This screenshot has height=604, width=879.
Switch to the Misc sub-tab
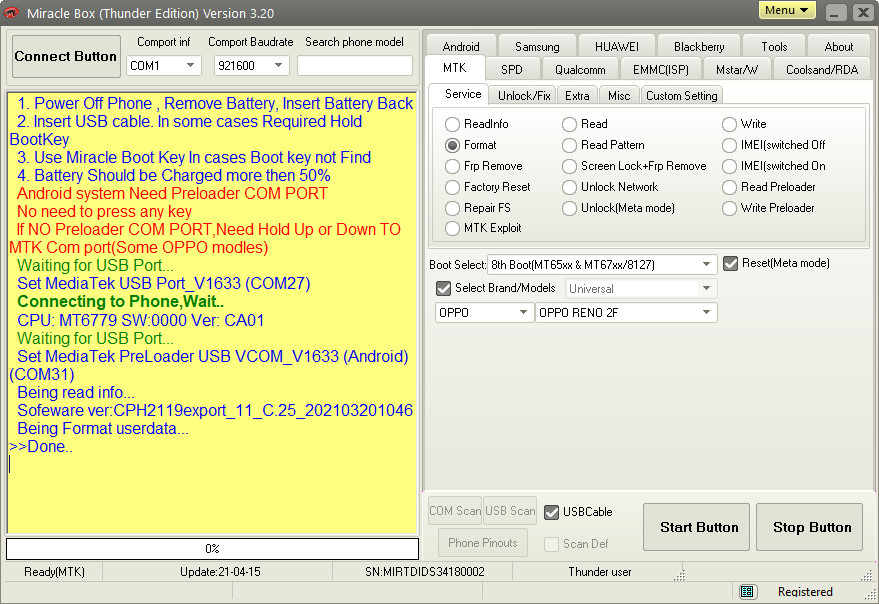point(619,96)
